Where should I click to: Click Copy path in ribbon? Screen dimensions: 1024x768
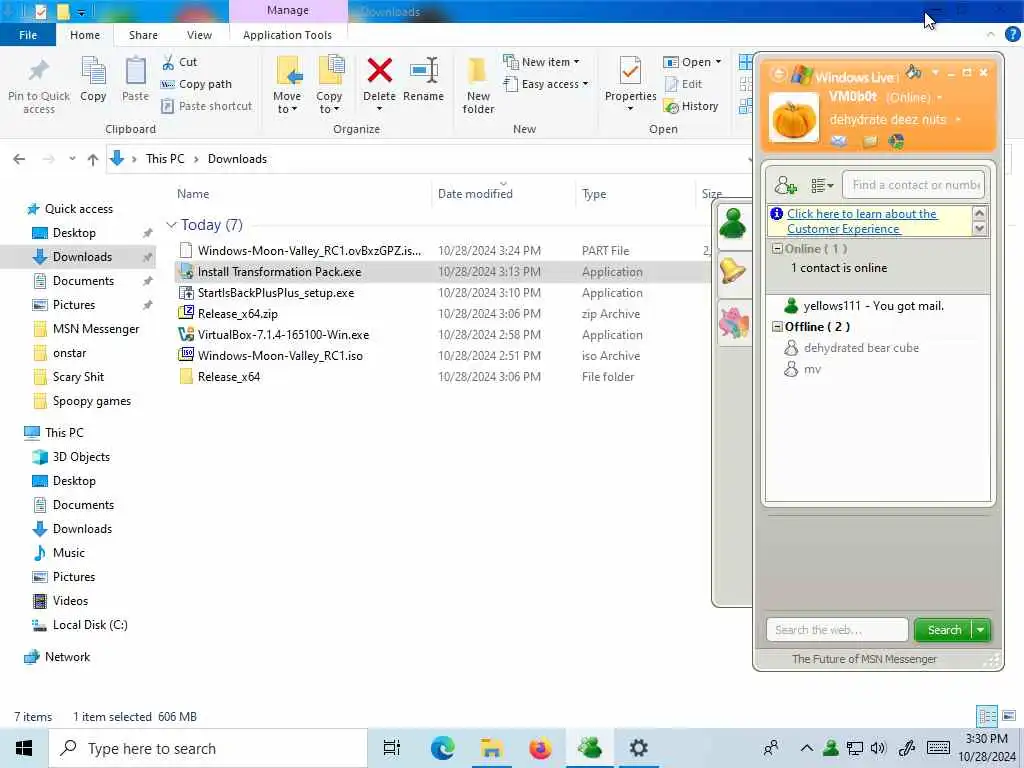click(x=197, y=84)
